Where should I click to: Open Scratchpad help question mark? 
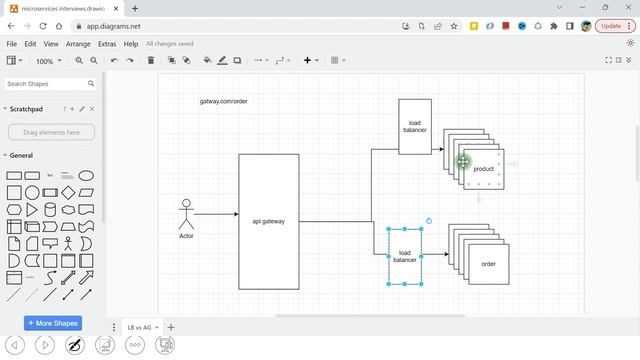[64, 109]
